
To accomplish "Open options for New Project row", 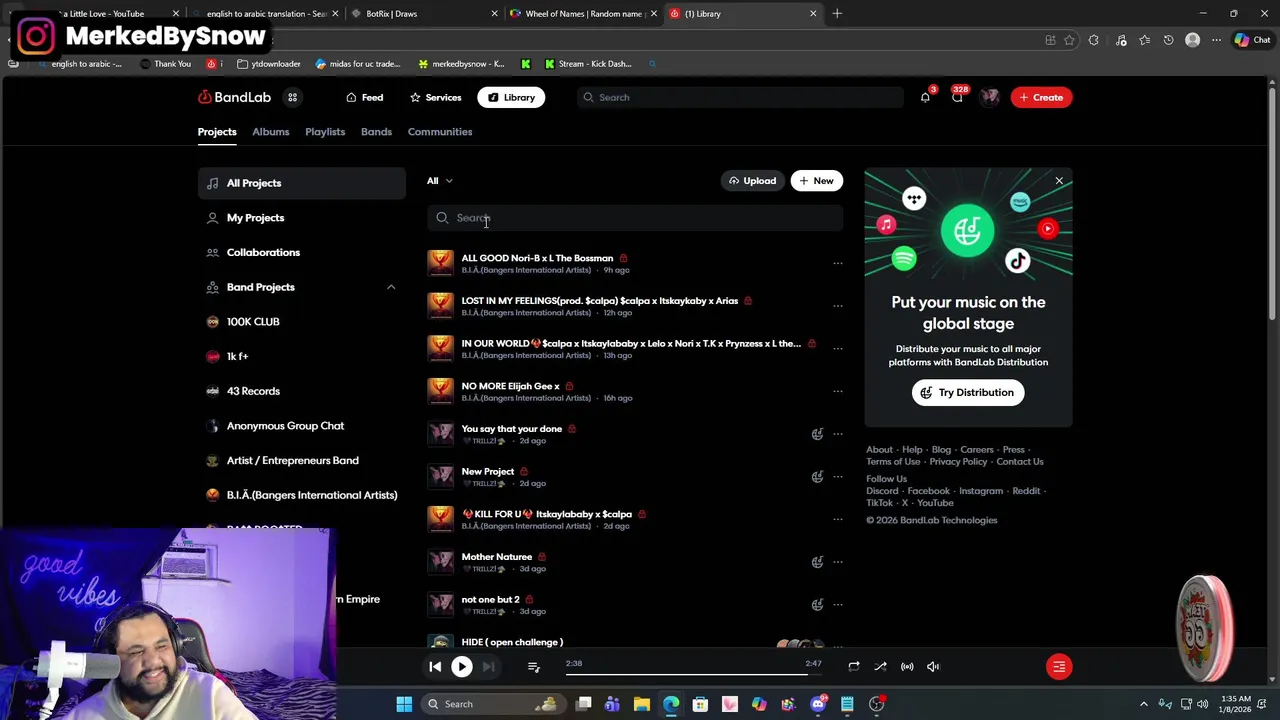I will (x=838, y=477).
